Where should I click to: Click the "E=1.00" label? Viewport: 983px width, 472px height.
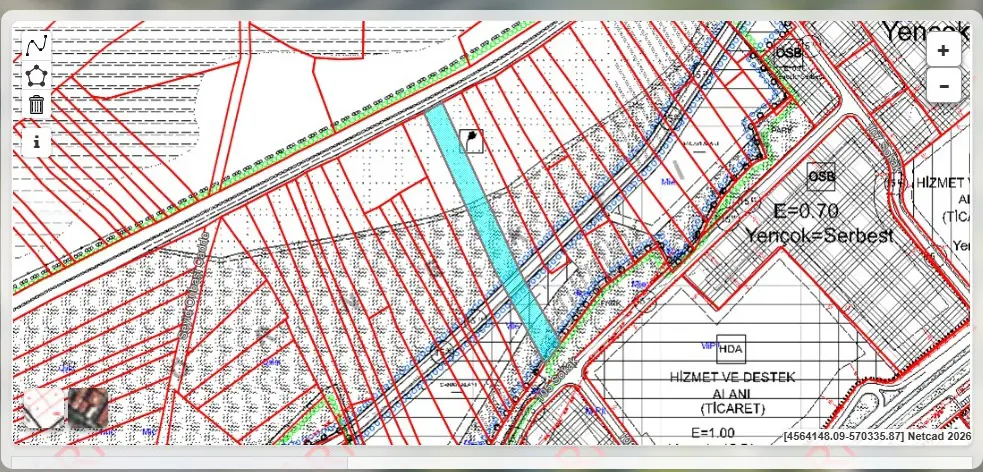click(x=713, y=433)
